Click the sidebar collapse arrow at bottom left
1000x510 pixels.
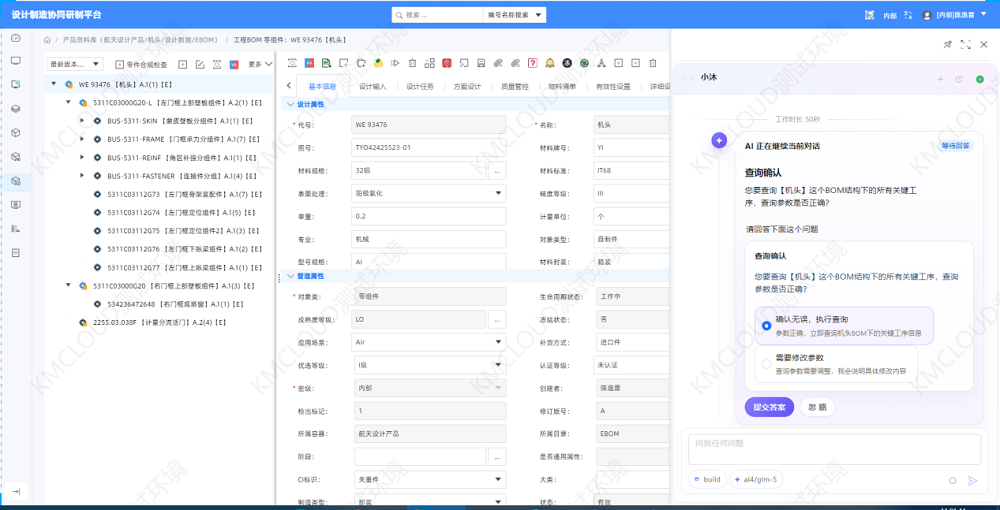click(x=16, y=492)
